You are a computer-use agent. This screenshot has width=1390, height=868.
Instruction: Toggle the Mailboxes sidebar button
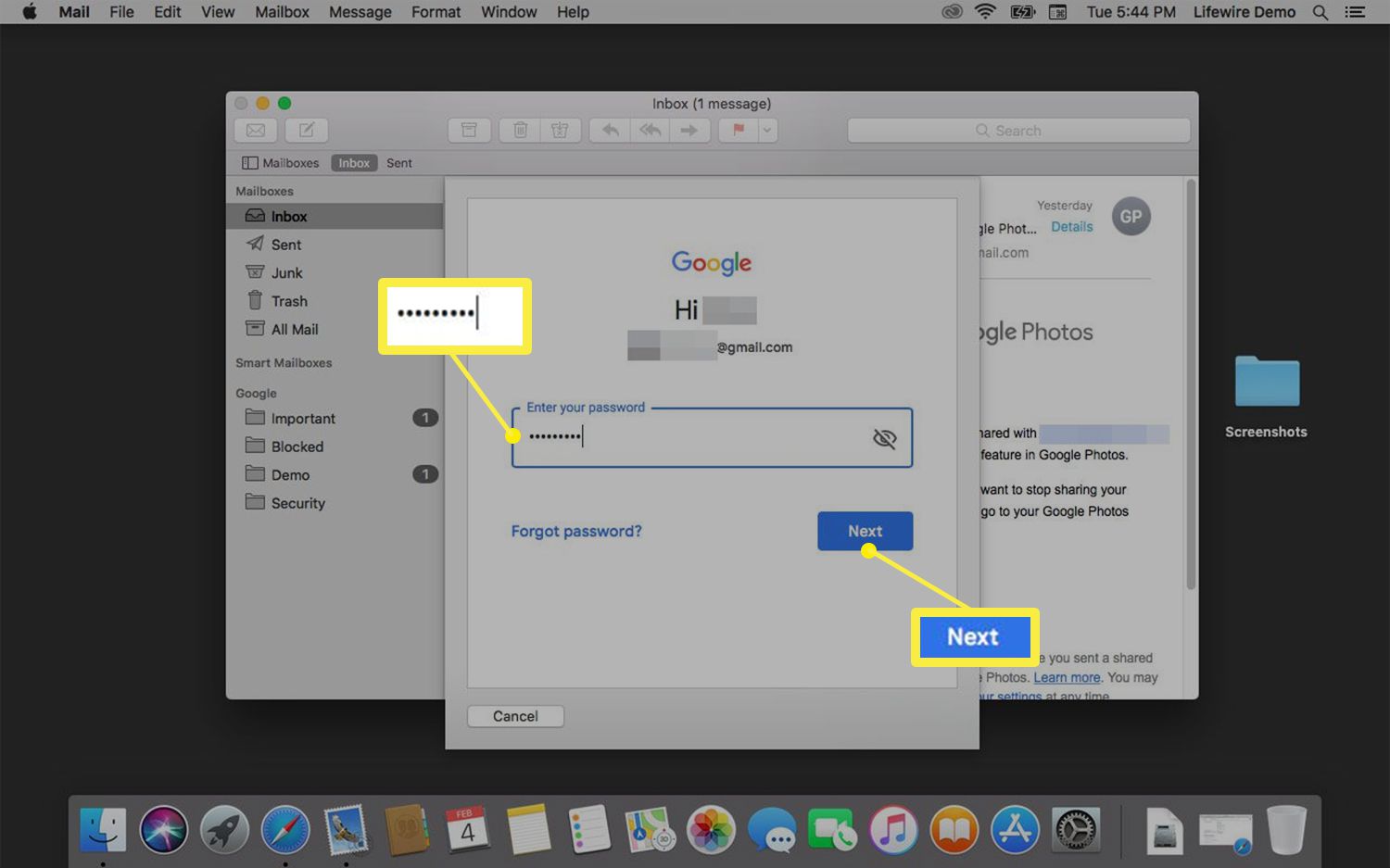(x=280, y=163)
